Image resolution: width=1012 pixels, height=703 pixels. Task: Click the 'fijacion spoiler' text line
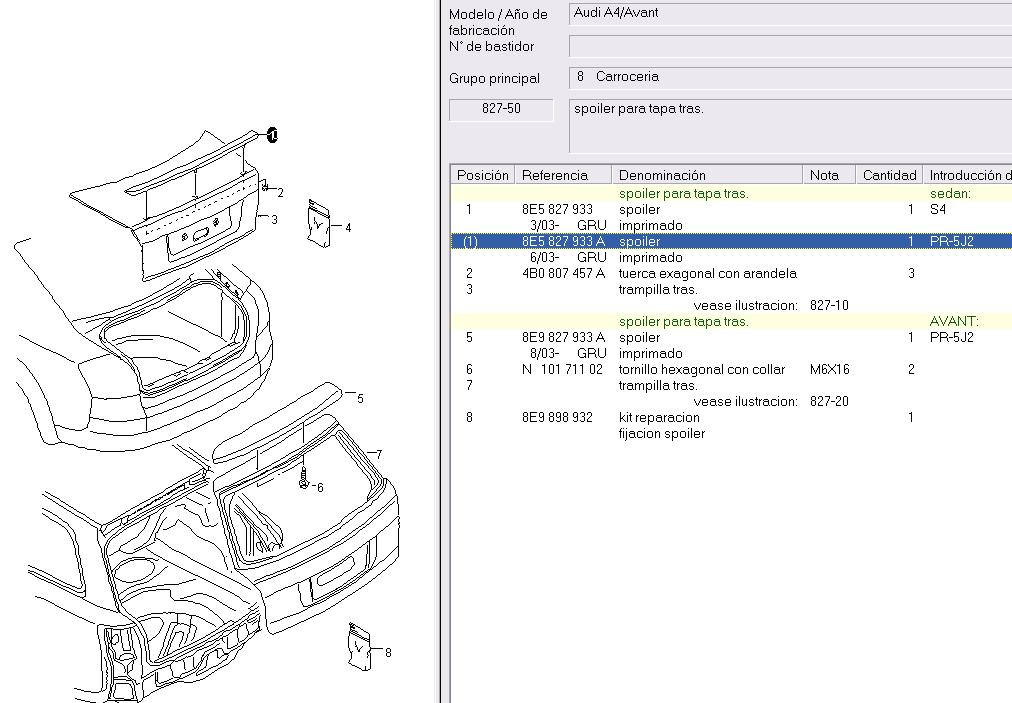point(662,433)
